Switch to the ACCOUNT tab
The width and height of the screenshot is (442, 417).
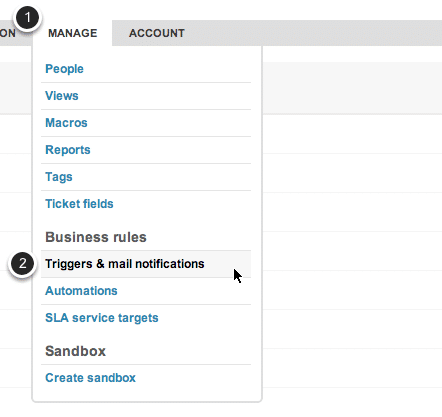click(157, 33)
